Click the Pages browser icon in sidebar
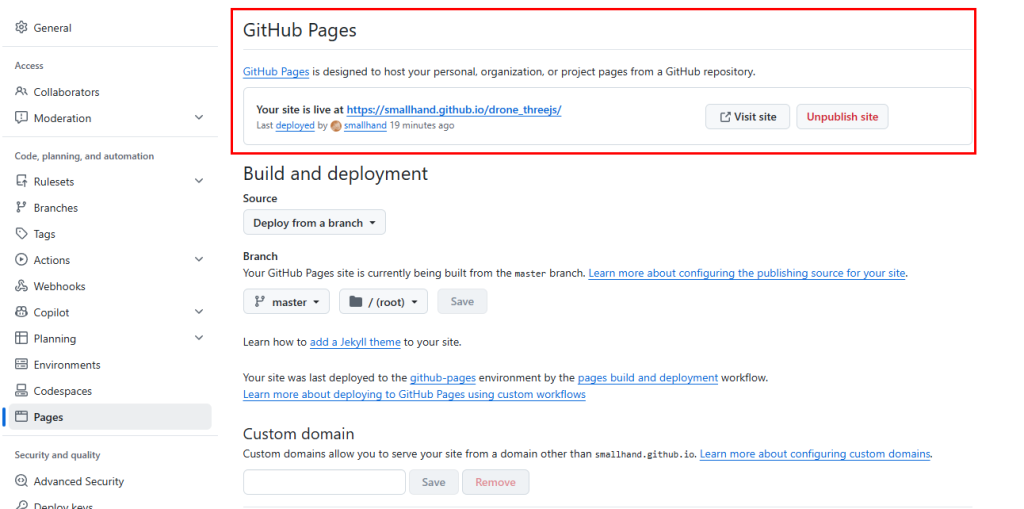The image size is (1024, 509). click(22, 417)
